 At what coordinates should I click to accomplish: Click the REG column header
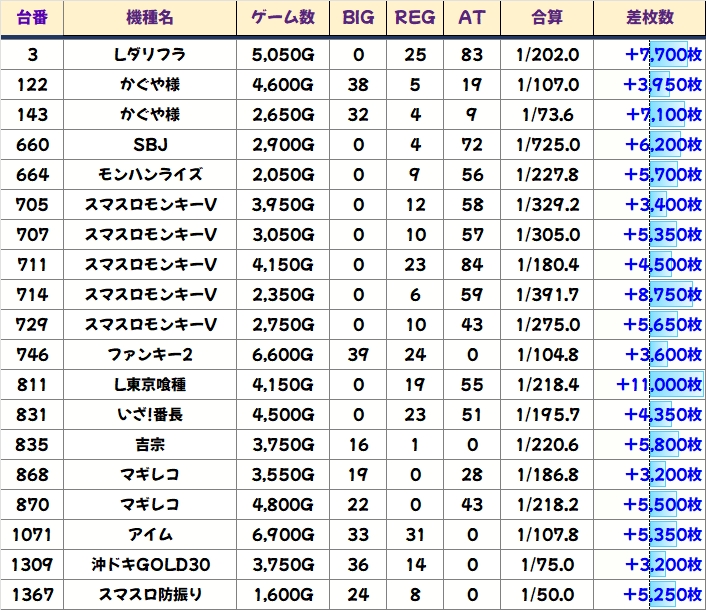415,18
